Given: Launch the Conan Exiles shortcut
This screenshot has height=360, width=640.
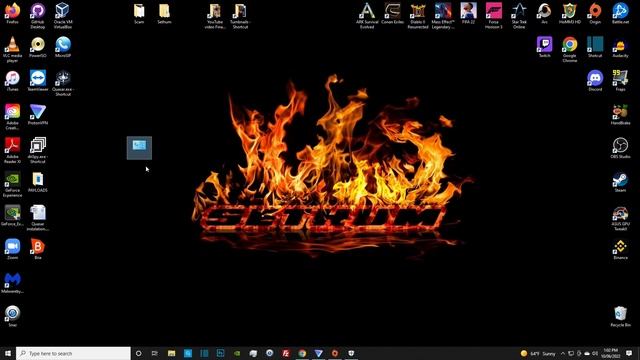Looking at the screenshot, I should click(392, 13).
